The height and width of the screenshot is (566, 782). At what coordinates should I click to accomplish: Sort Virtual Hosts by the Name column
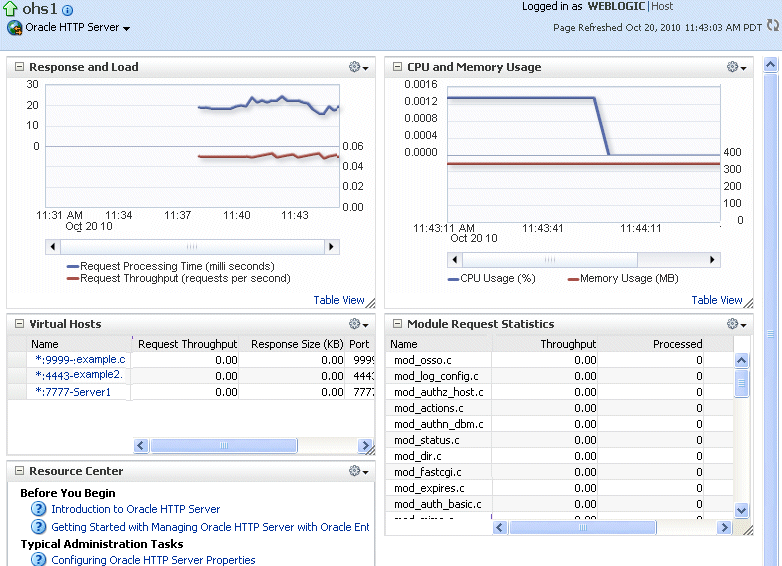point(44,344)
